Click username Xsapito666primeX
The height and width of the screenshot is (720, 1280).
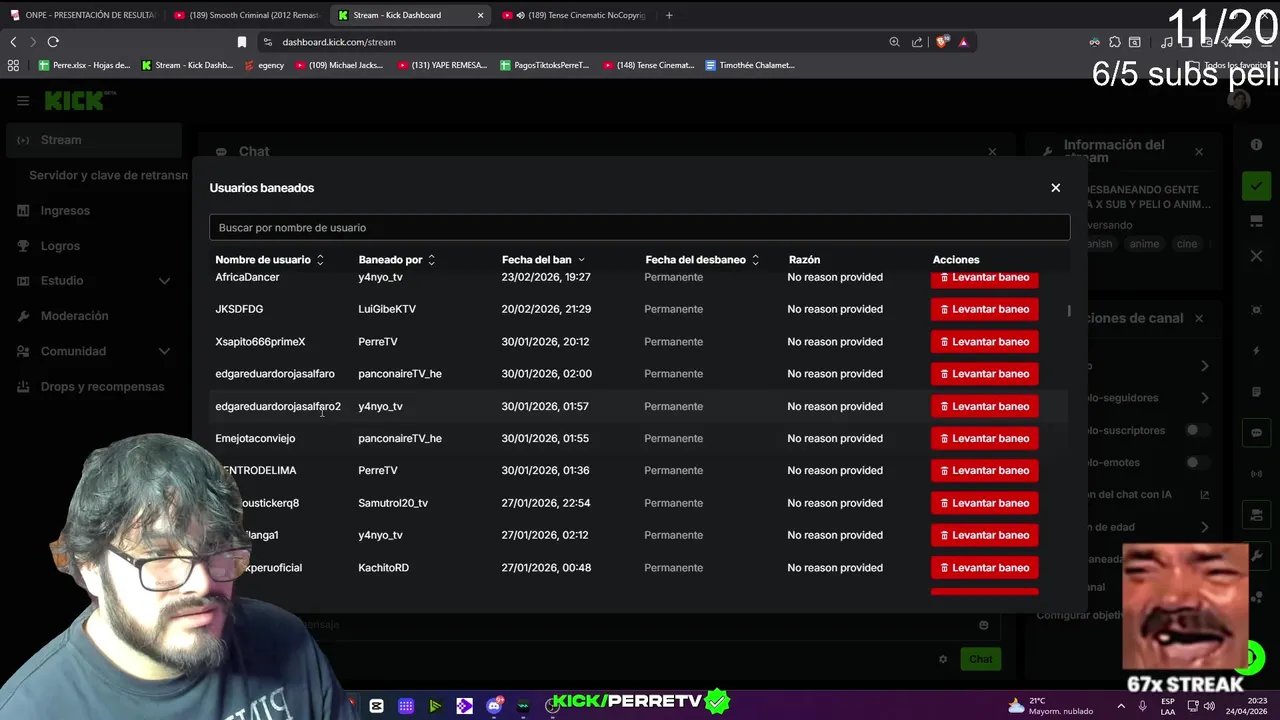pos(260,341)
